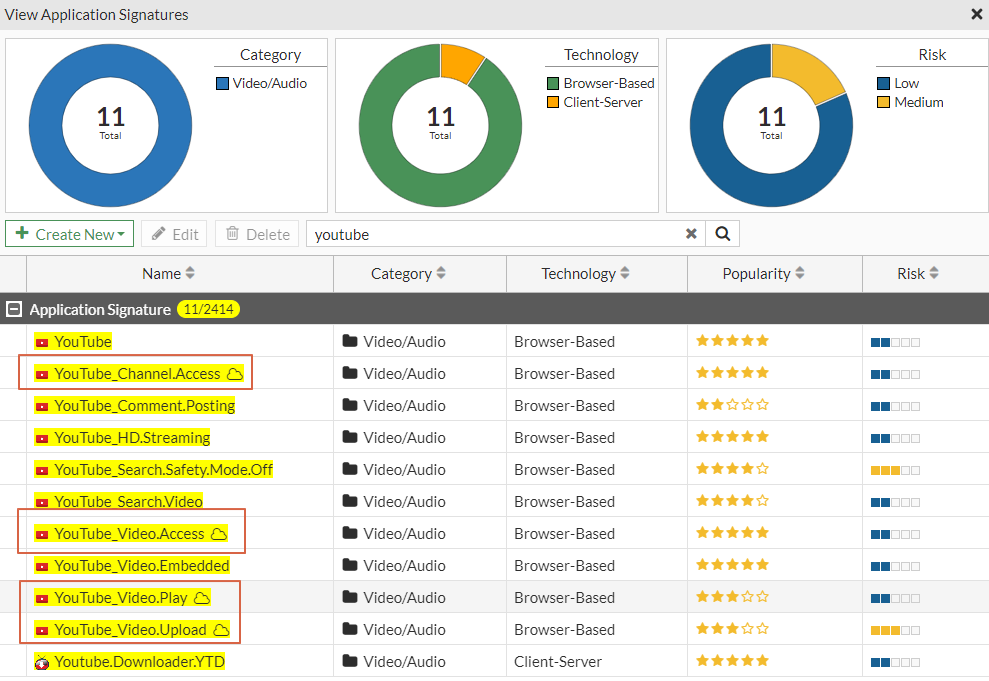
Task: Toggle Video/Audio legend in Category chart
Action: pos(262,83)
